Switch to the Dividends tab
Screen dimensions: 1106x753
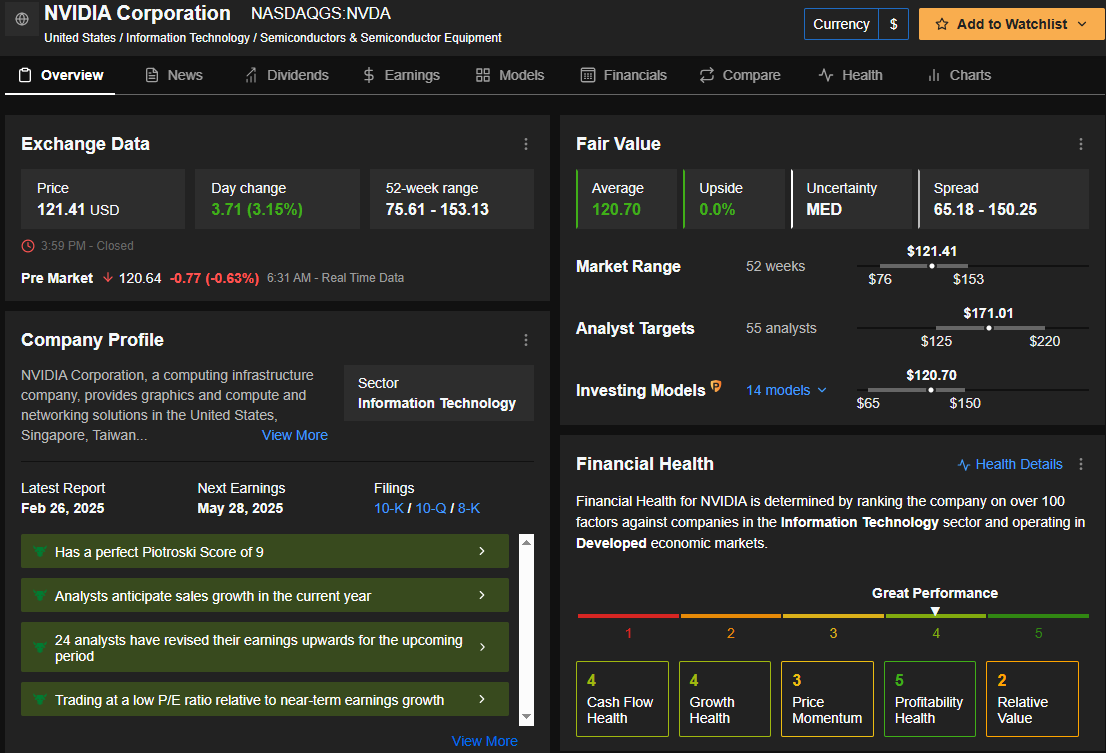click(x=286, y=75)
